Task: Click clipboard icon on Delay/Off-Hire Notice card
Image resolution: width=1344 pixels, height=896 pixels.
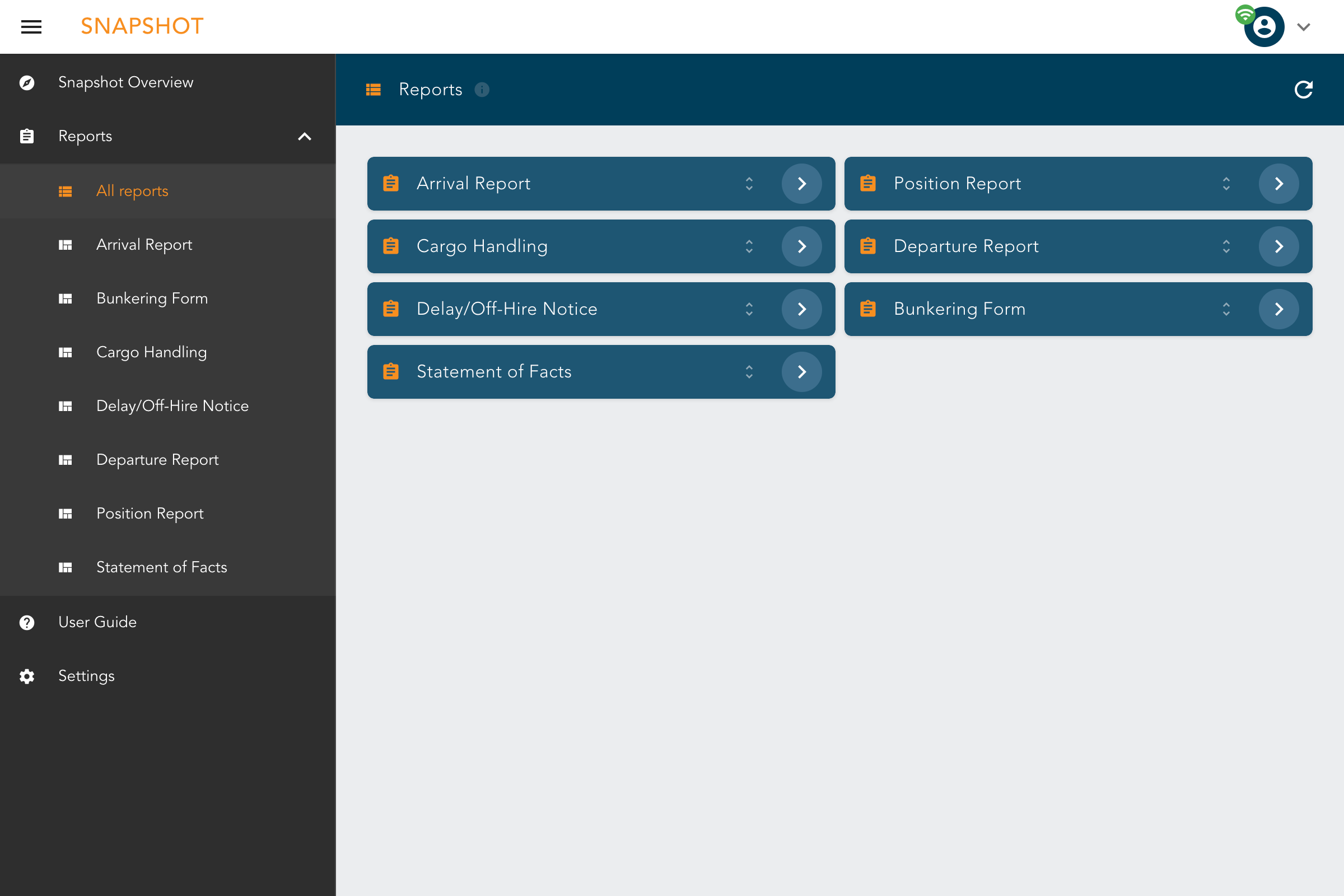Action: 391,309
